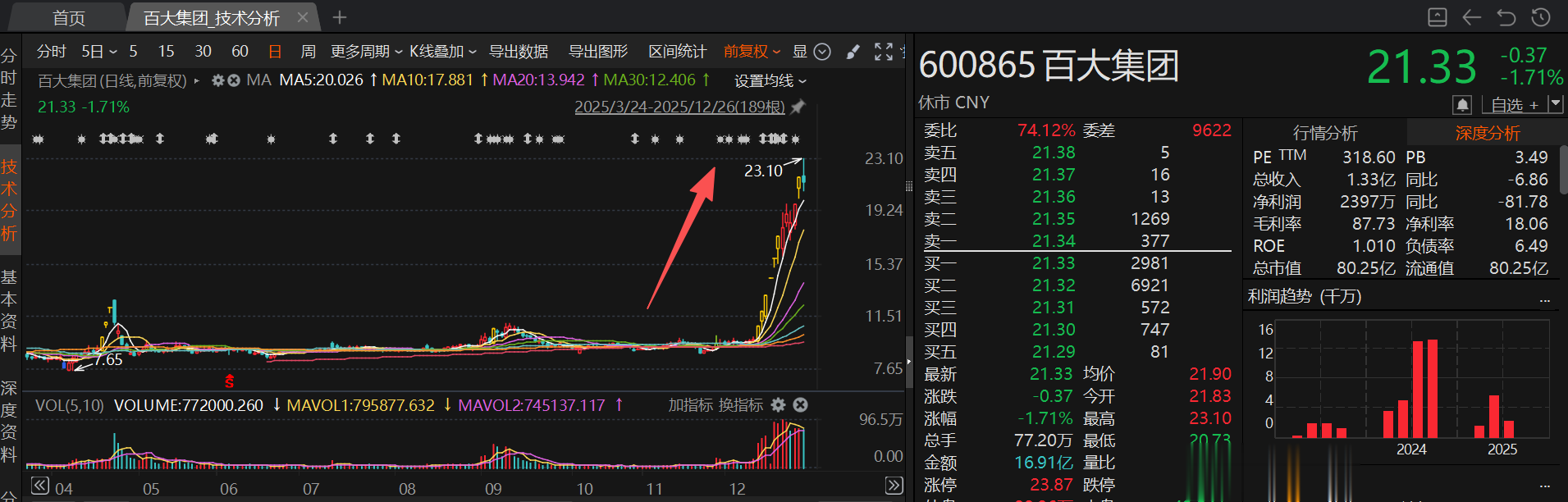Click 换指标 to change indicator
Screen dimensions: 1568x502
pos(740,404)
